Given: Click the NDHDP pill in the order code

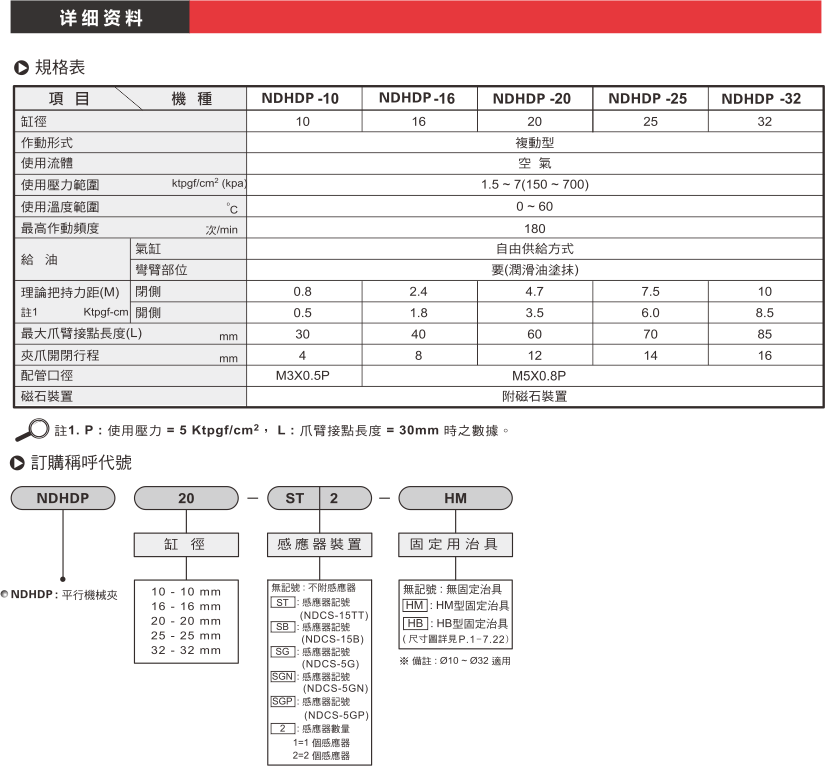Looking at the screenshot, I should pyautogui.click(x=61, y=497).
